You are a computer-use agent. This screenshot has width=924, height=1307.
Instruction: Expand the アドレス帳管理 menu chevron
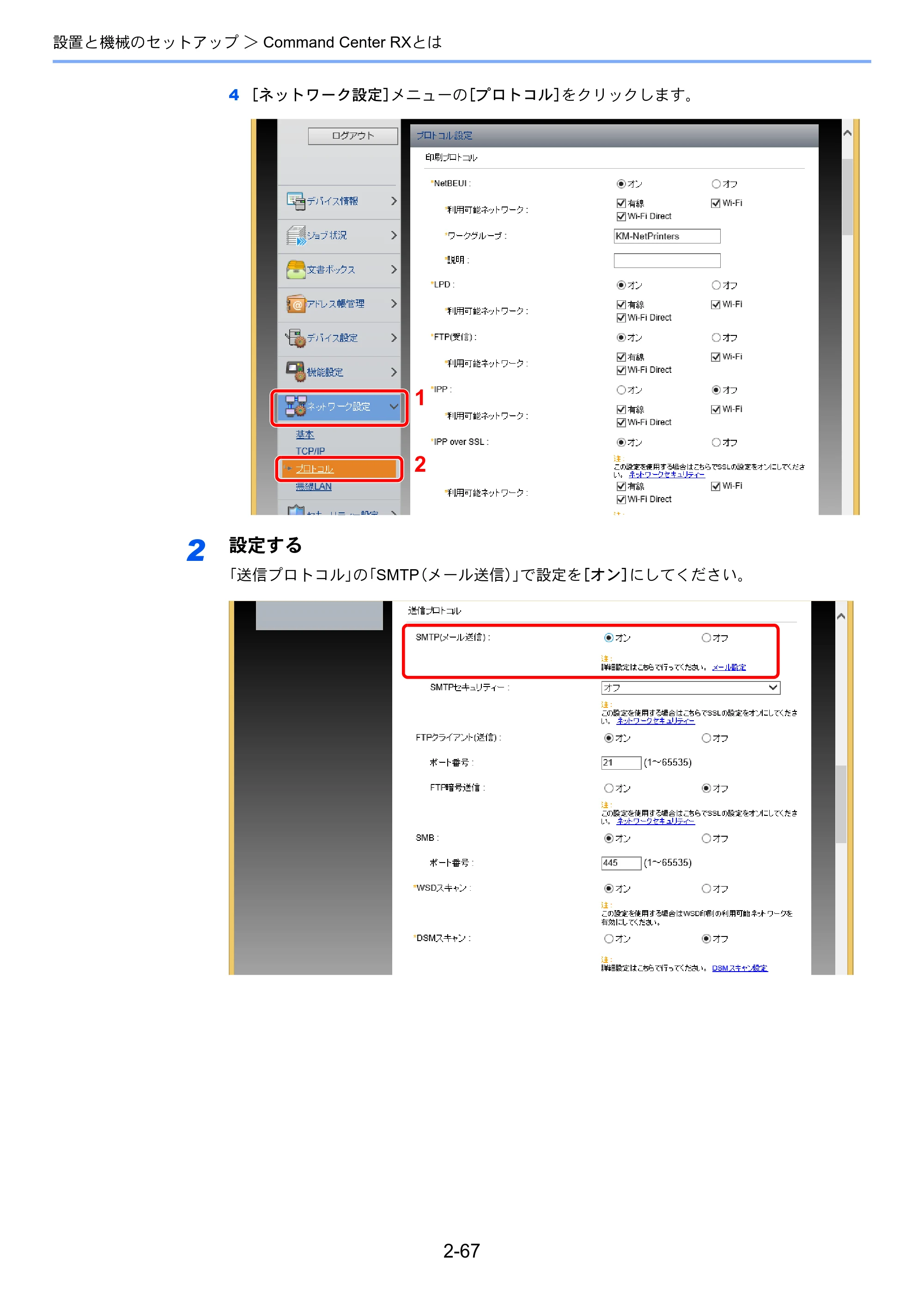tap(394, 304)
